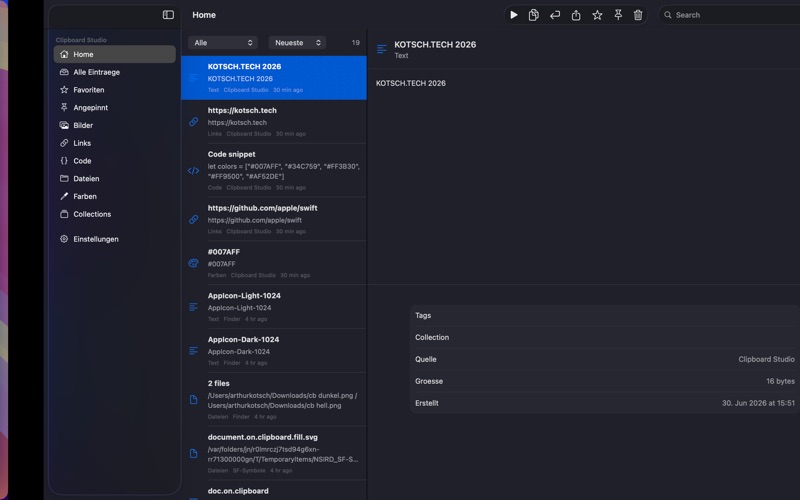The width and height of the screenshot is (800, 500).
Task: Open Bilder in the sidebar
Action: [x=115, y=125]
